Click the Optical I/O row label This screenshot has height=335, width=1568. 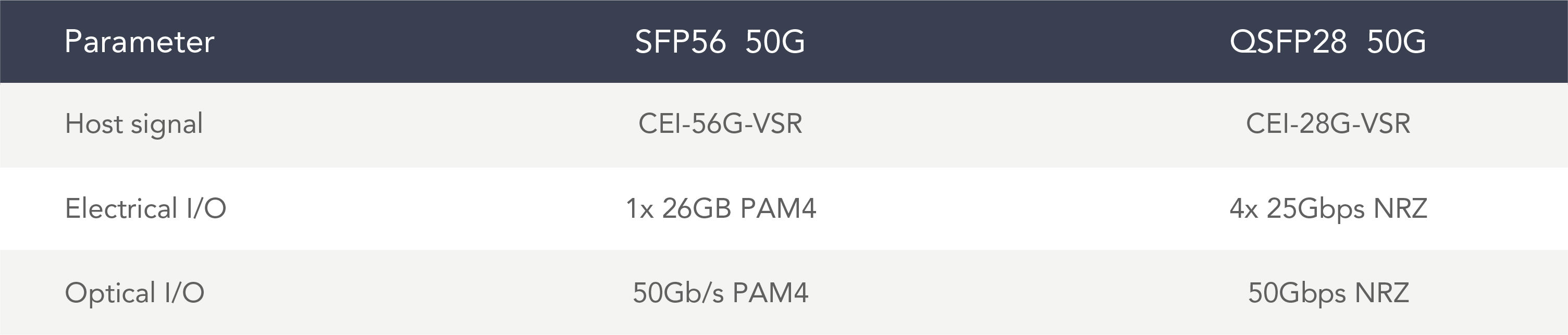click(134, 293)
